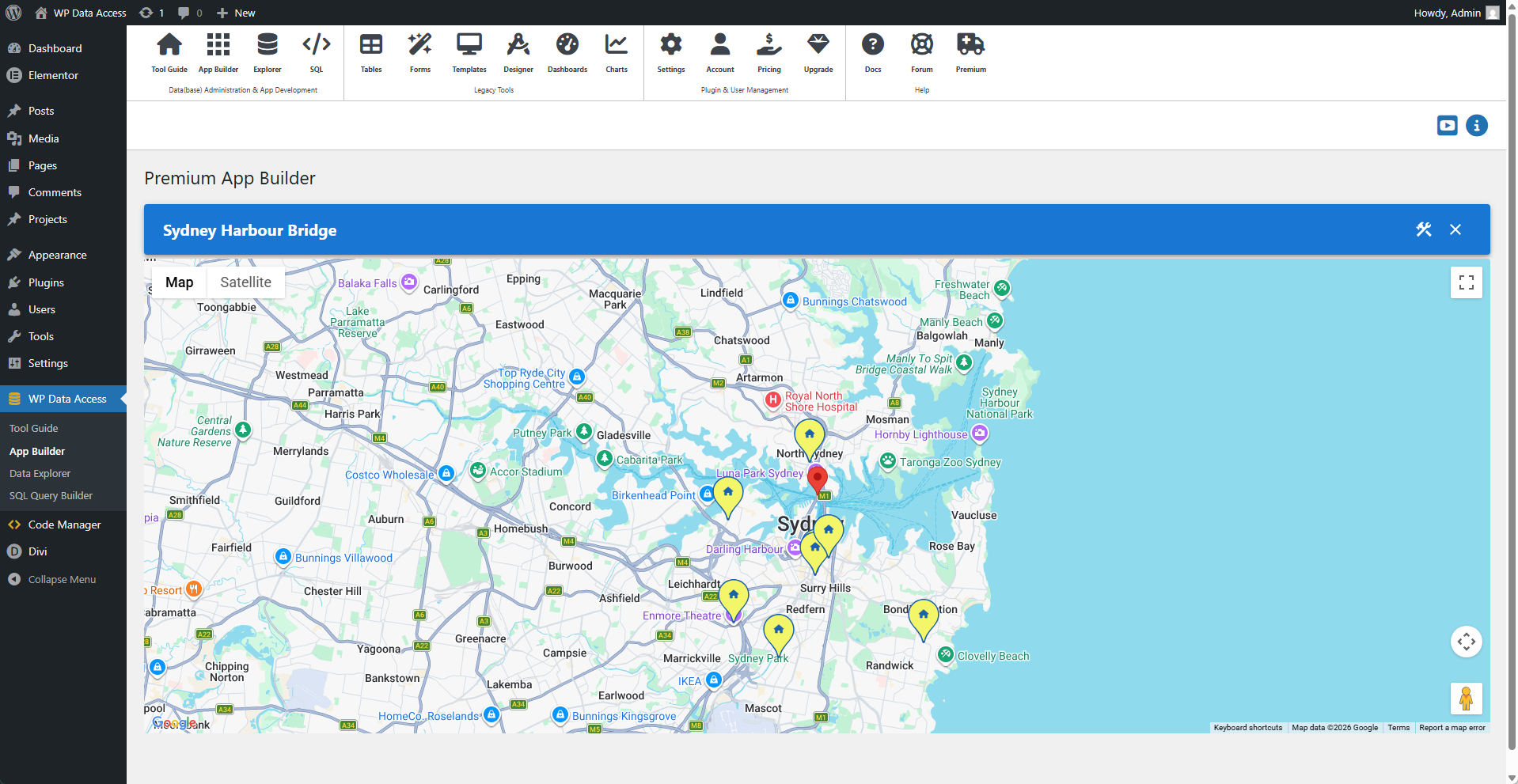Image resolution: width=1518 pixels, height=784 pixels.
Task: Switch the map to Satellite view
Action: coord(245,282)
